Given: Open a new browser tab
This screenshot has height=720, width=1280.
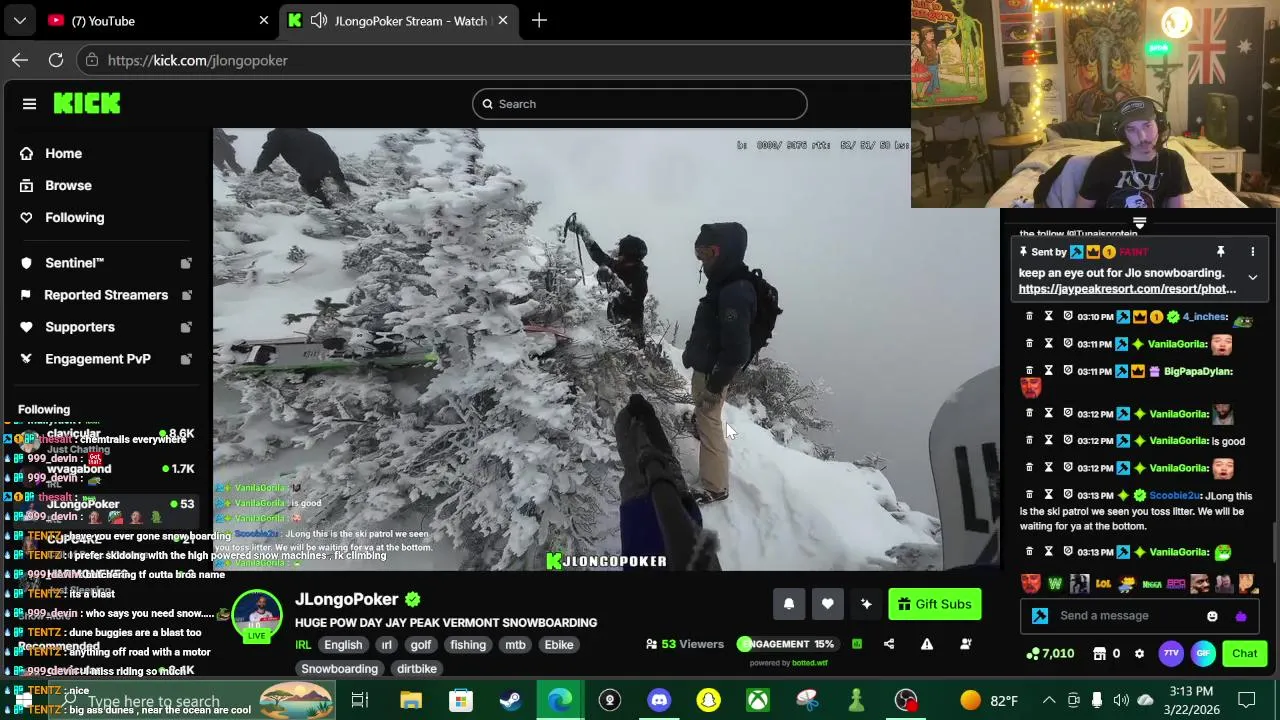Looking at the screenshot, I should (x=539, y=20).
